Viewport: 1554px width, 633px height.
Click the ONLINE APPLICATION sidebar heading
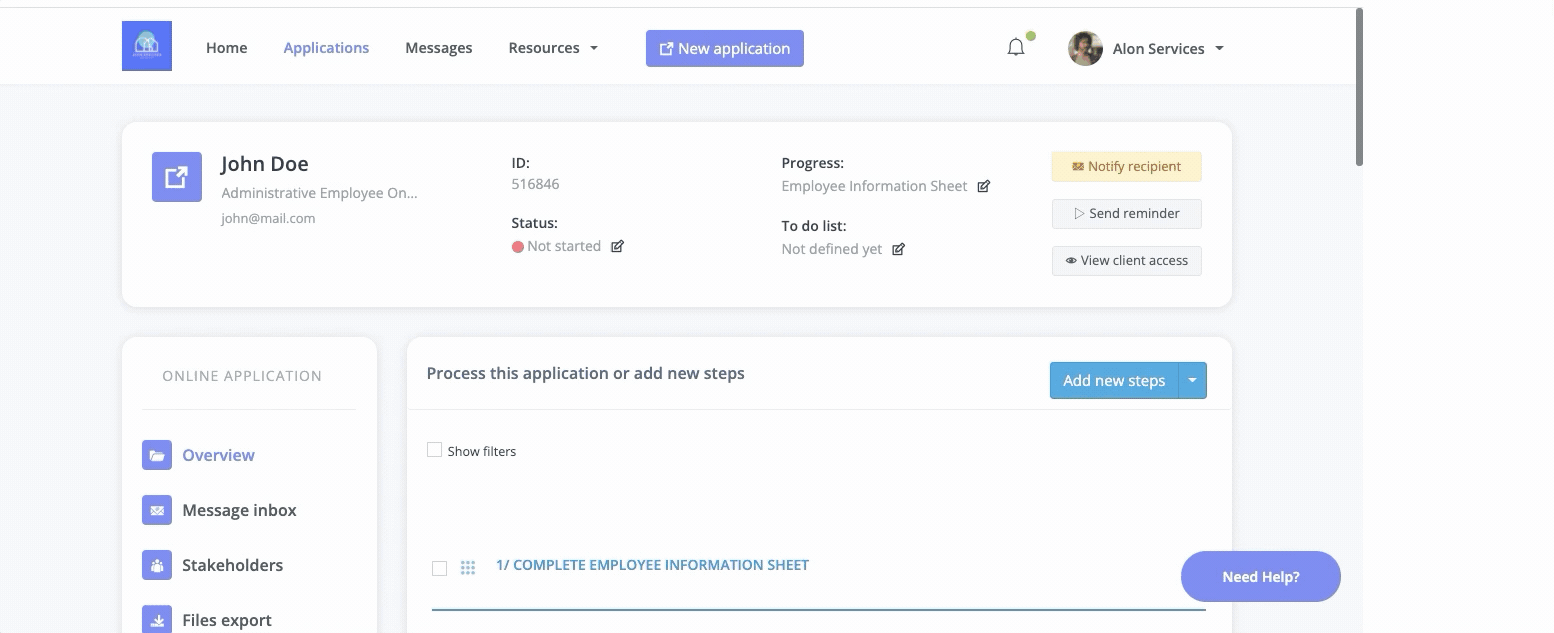[x=242, y=376]
